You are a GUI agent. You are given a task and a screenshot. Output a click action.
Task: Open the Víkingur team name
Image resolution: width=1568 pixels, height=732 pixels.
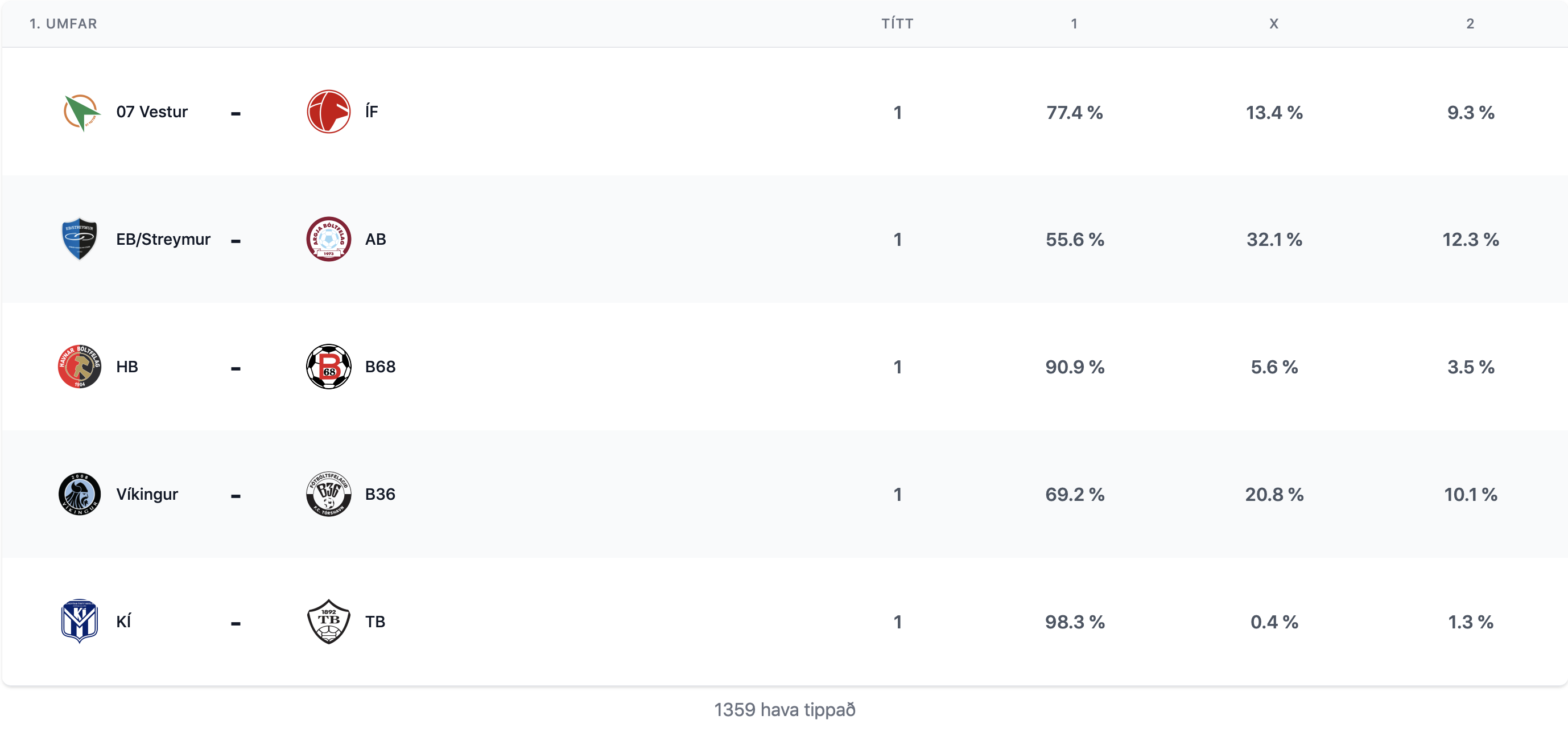[147, 494]
